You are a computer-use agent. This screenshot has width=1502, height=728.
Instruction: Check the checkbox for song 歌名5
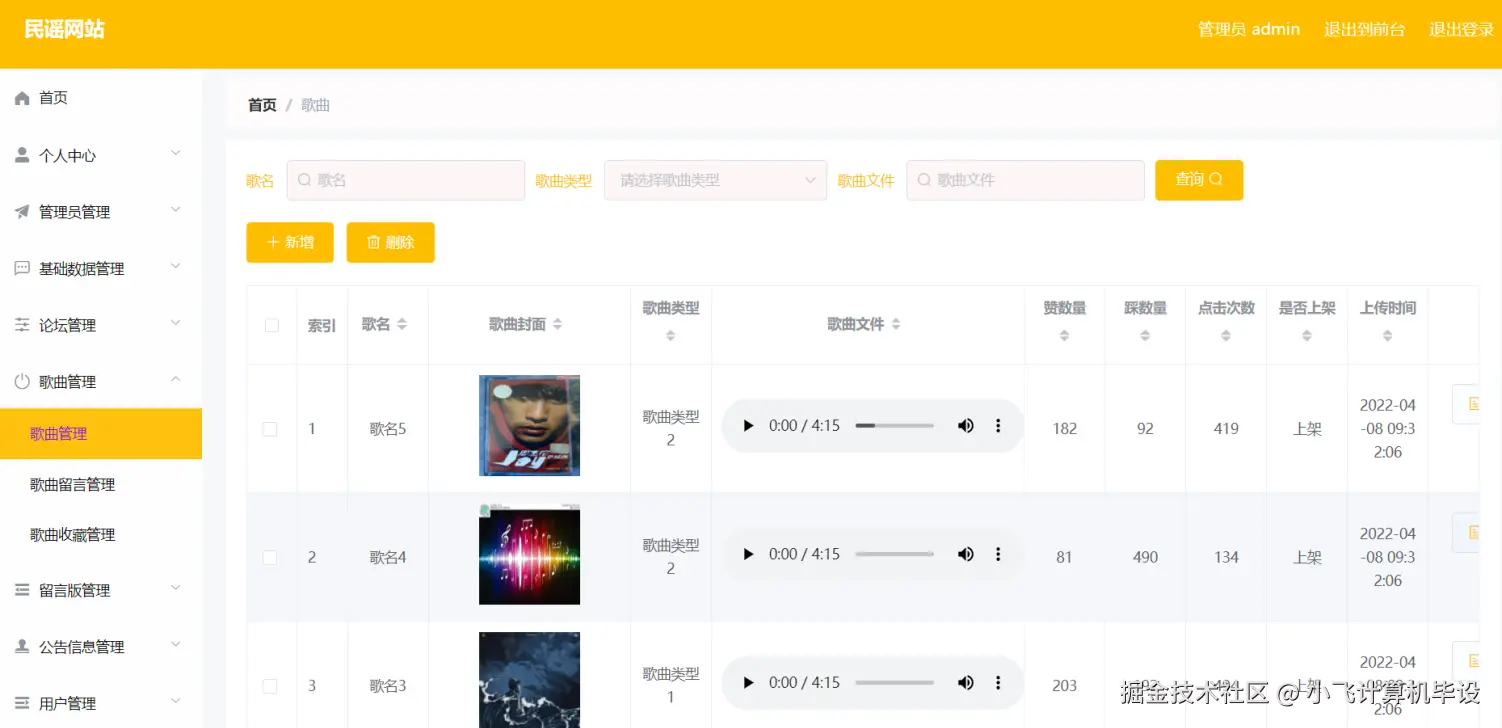pyautogui.click(x=269, y=428)
